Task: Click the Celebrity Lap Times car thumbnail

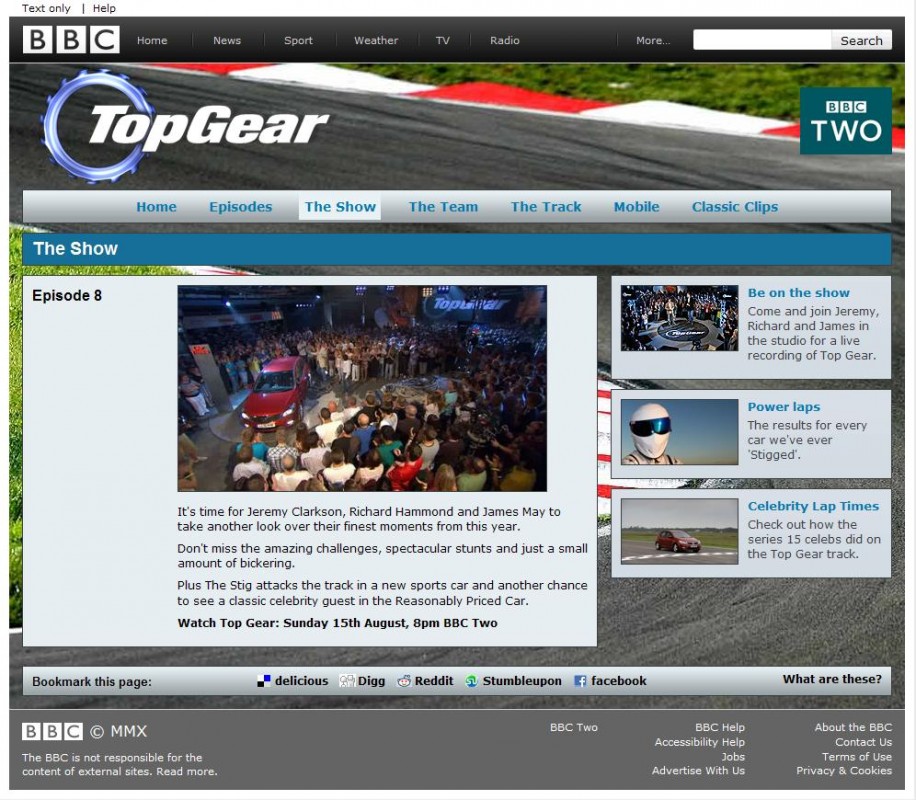Action: click(x=679, y=531)
